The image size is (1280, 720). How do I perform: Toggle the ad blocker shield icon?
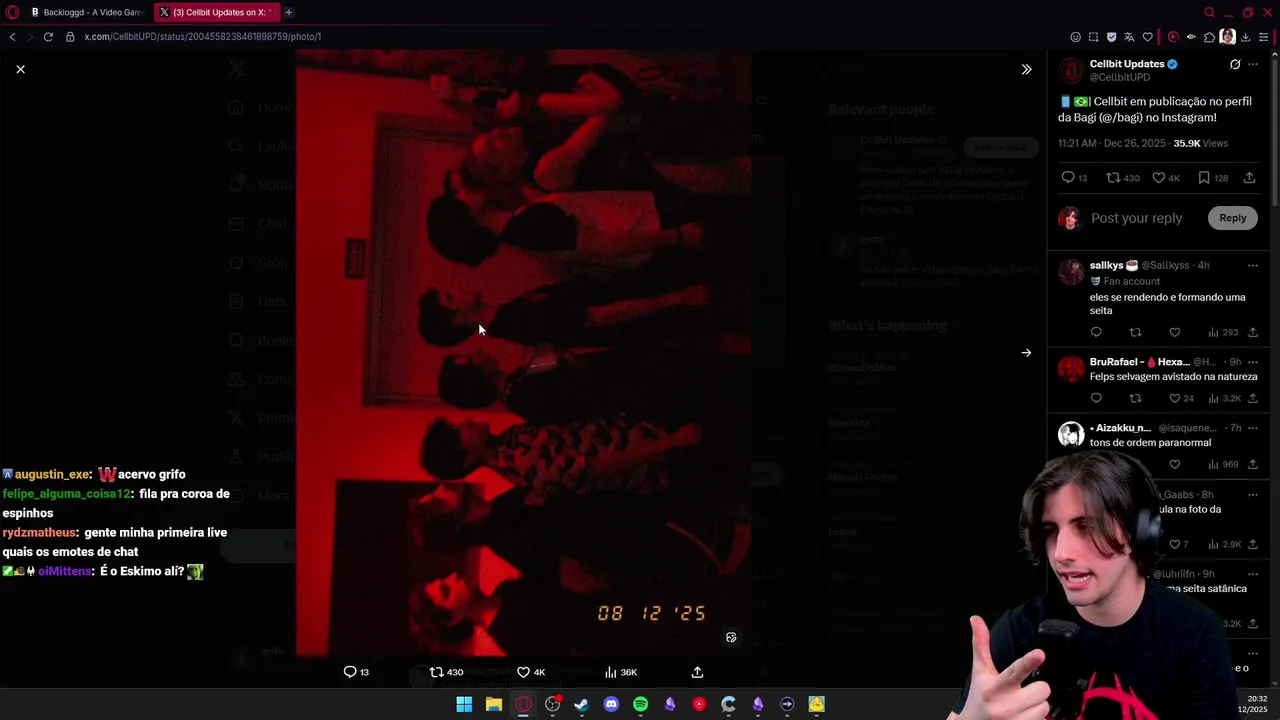(x=1111, y=37)
